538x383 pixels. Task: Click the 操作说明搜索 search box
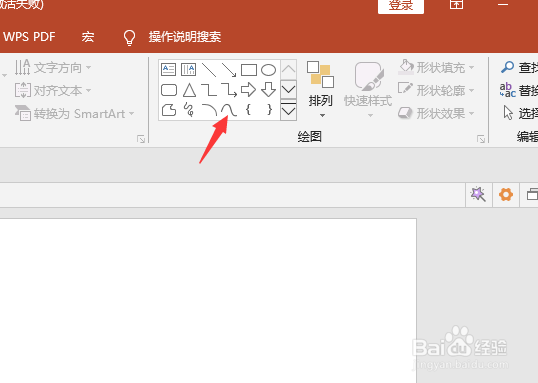click(x=185, y=37)
